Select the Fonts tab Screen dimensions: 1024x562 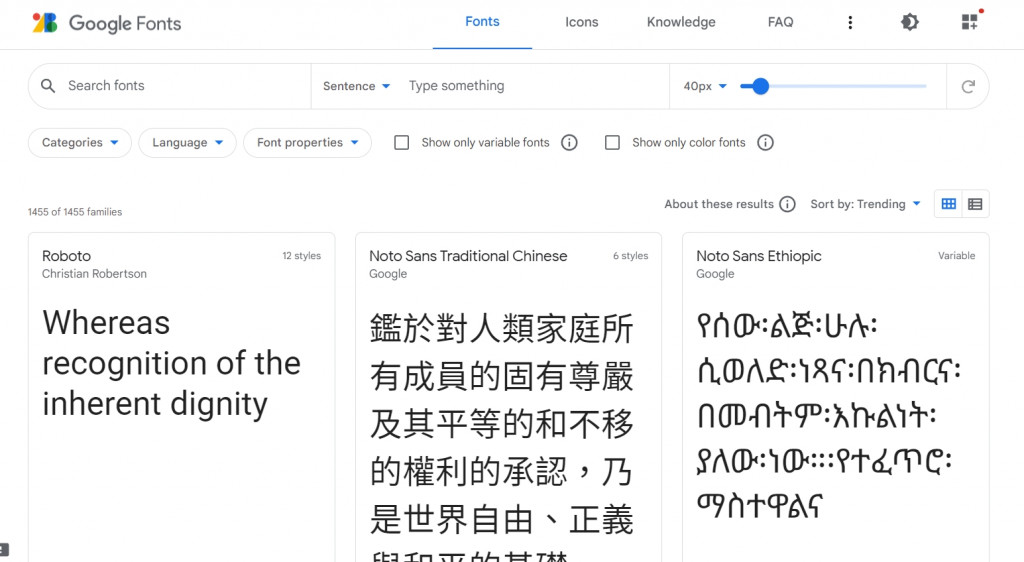coord(482,22)
